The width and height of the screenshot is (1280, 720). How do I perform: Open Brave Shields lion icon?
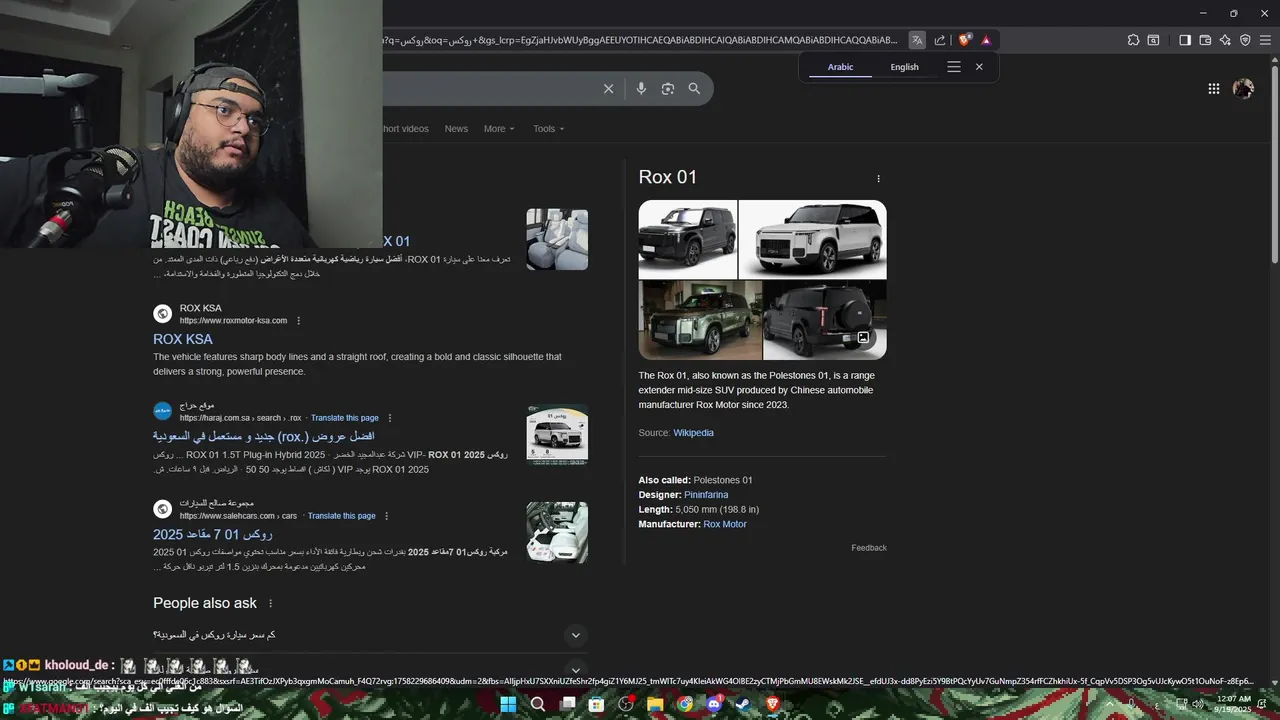click(x=964, y=40)
